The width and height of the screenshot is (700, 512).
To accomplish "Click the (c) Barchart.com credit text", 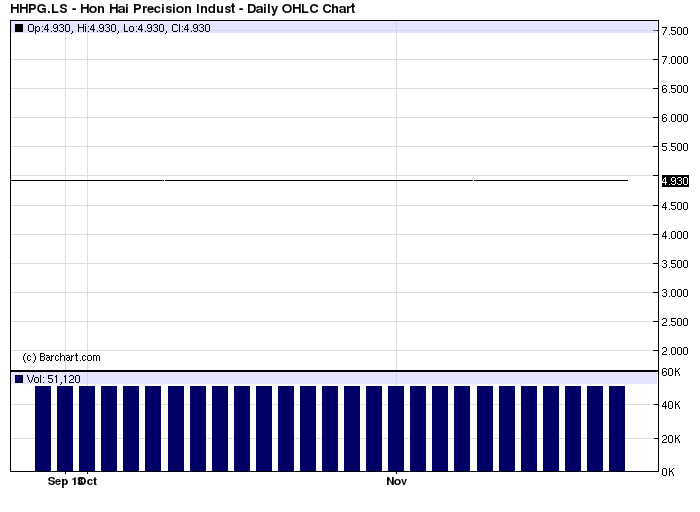I will click(61, 357).
